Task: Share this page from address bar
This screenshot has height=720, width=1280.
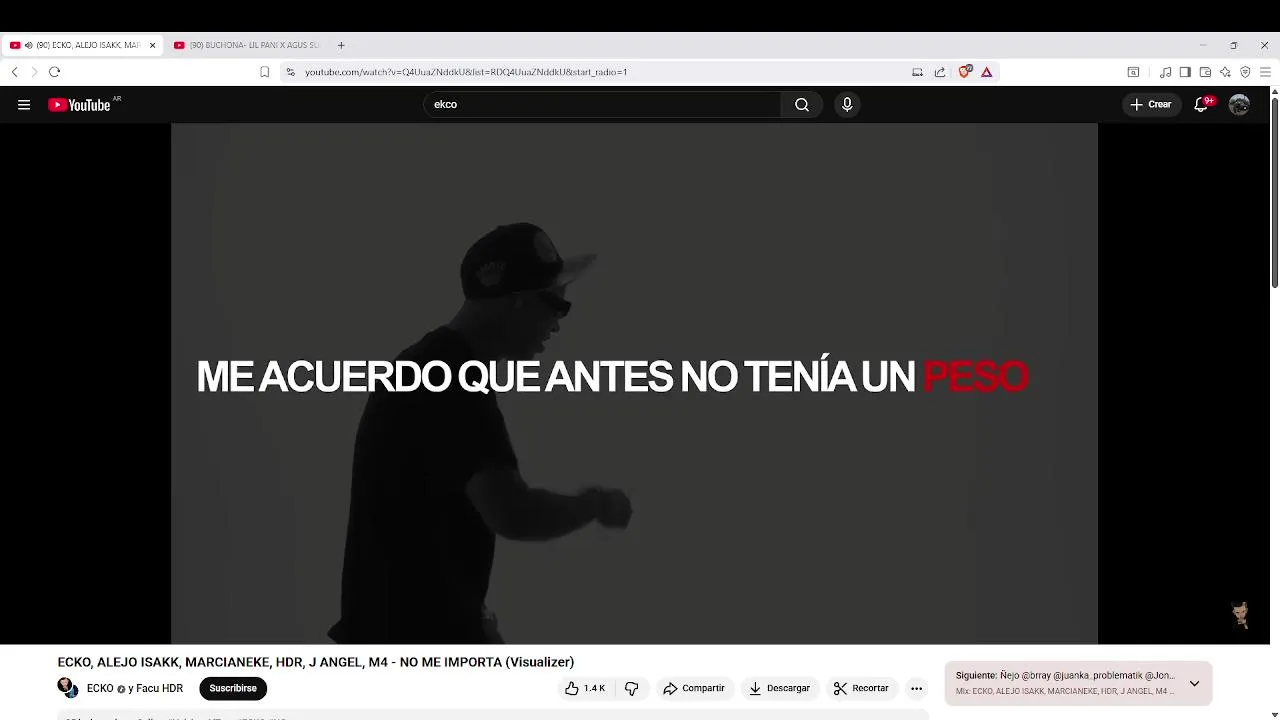Action: click(x=940, y=72)
